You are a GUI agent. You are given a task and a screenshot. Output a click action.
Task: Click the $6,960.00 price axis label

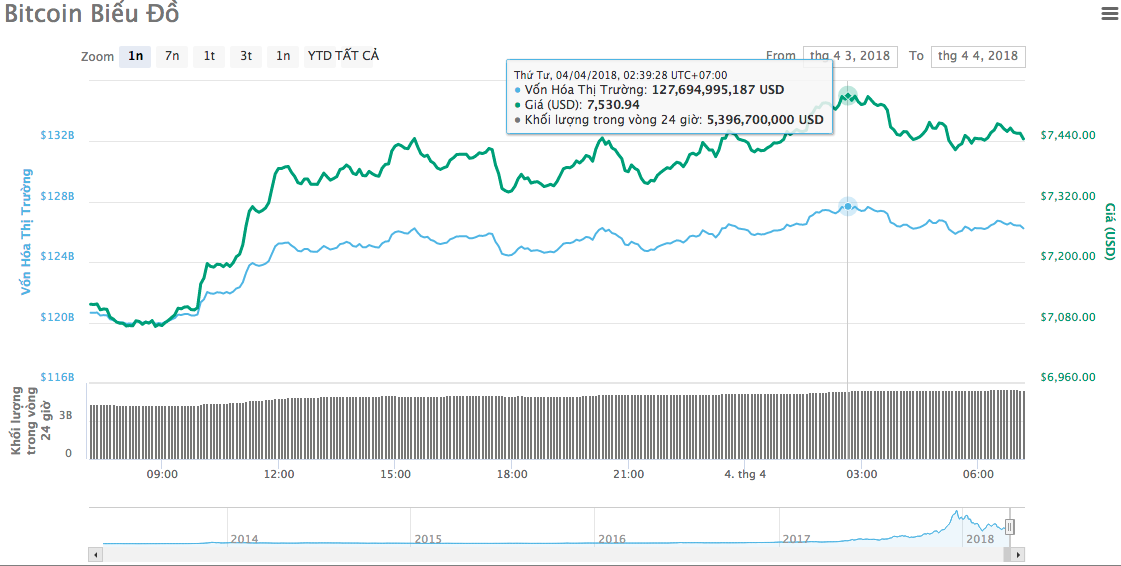pyautogui.click(x=1067, y=377)
